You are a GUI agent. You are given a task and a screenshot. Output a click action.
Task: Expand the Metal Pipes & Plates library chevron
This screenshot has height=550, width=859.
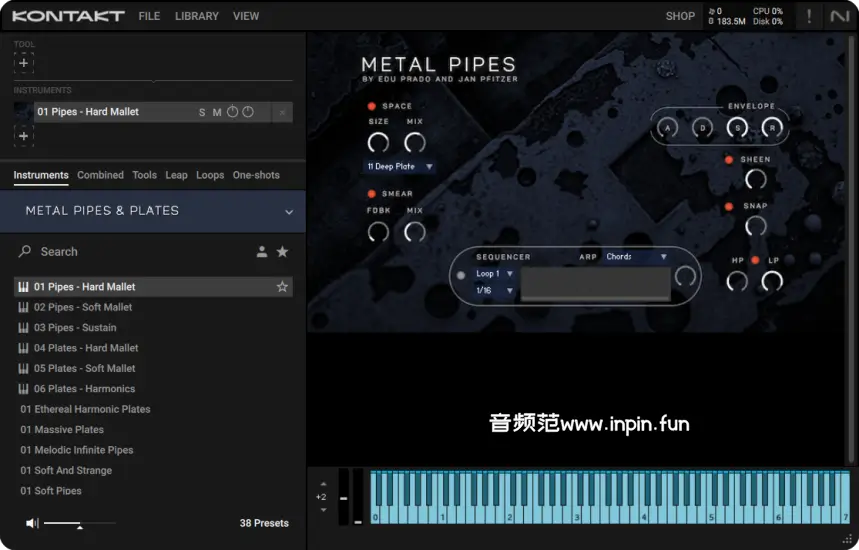pos(289,212)
